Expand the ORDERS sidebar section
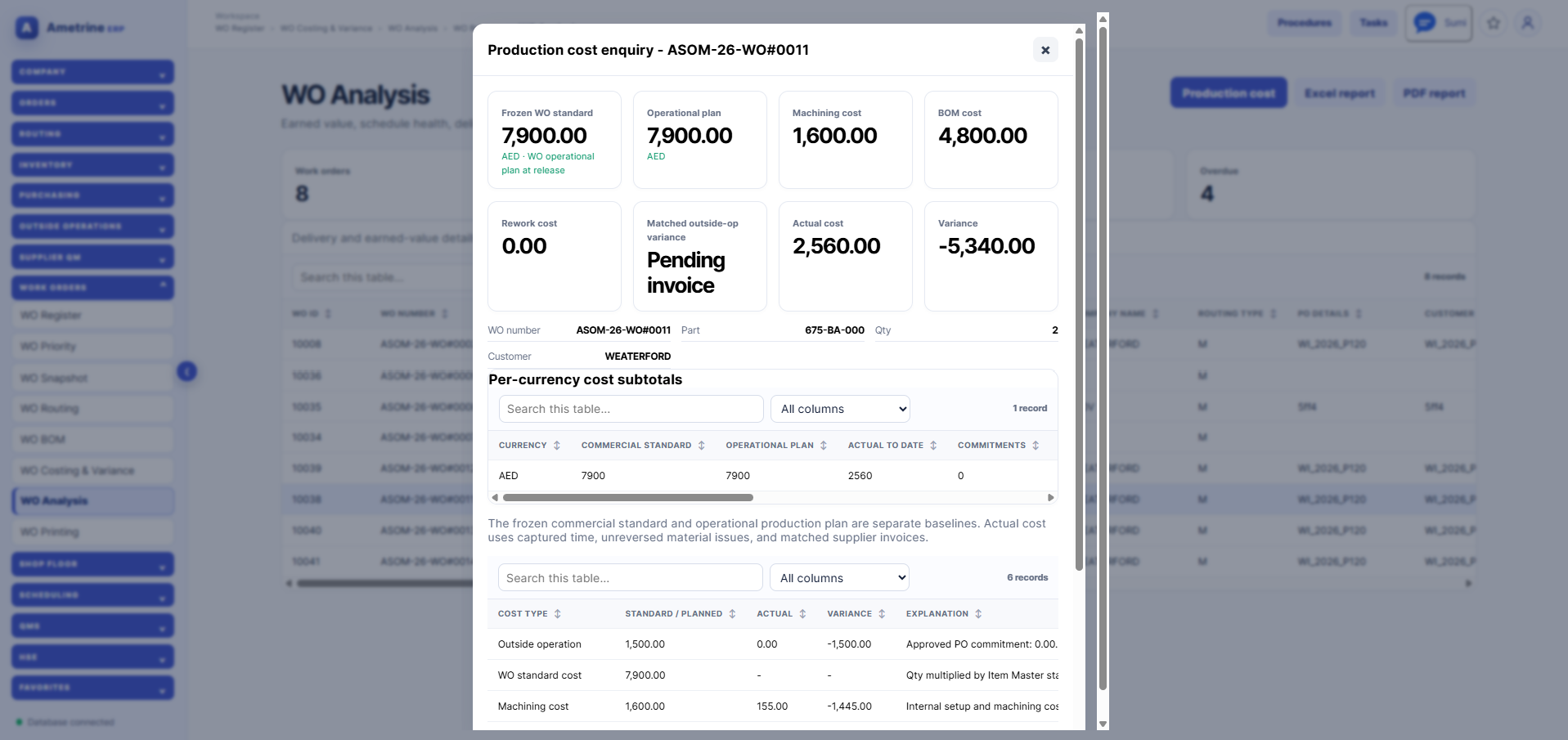Screen dimensions: 1568x740 92,103
